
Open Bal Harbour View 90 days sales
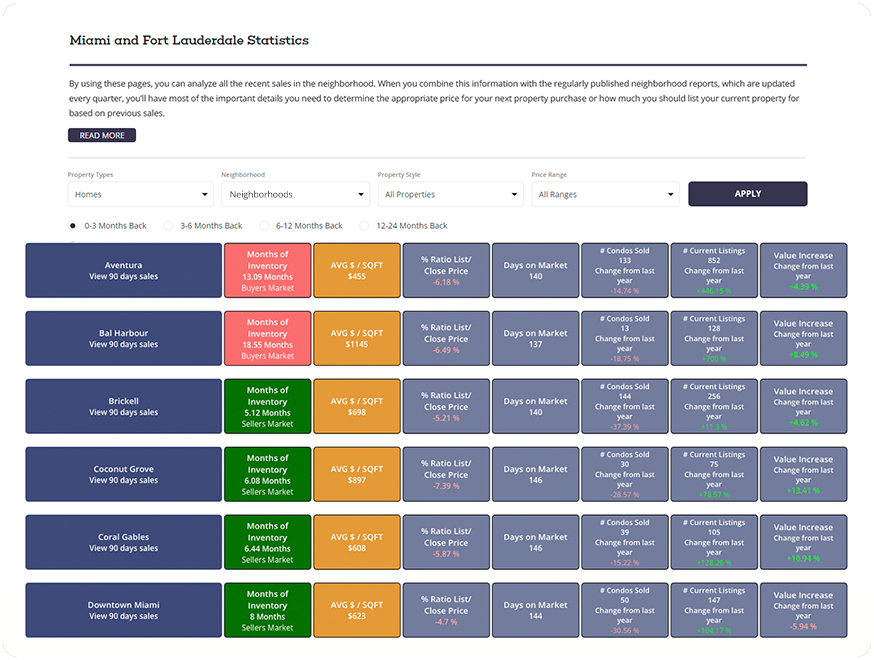click(124, 338)
